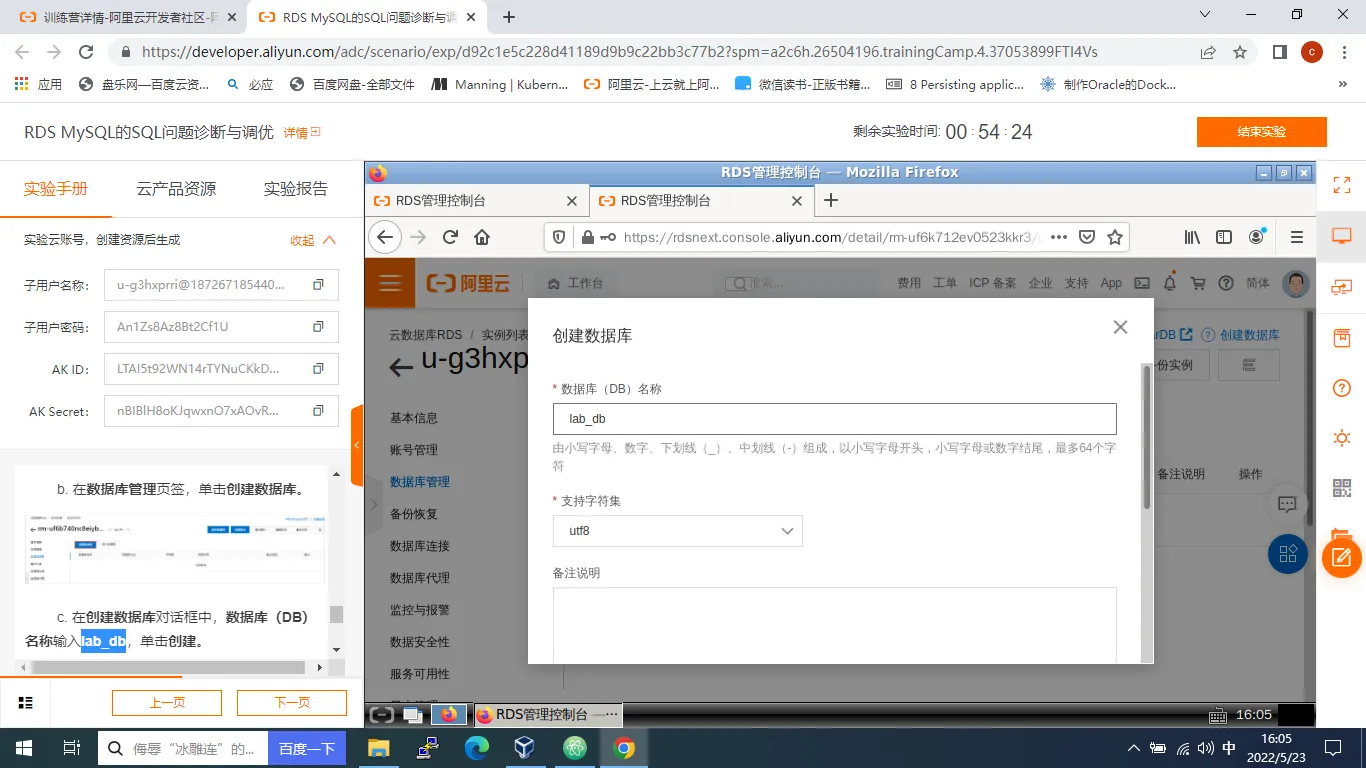1366x768 pixels.
Task: Reload the page in Firefox
Action: [450, 237]
